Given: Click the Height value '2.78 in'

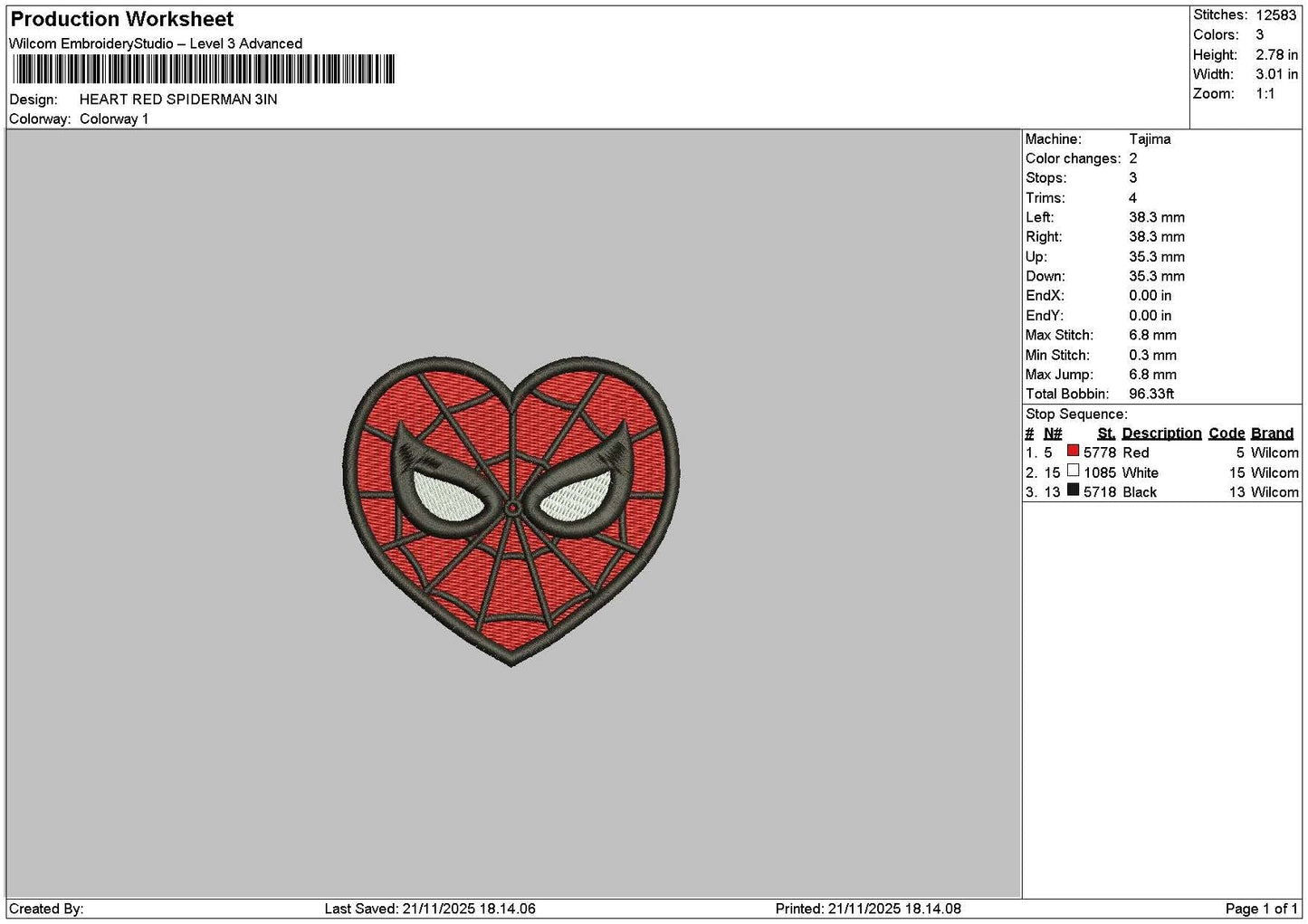Looking at the screenshot, I should 1276,55.
